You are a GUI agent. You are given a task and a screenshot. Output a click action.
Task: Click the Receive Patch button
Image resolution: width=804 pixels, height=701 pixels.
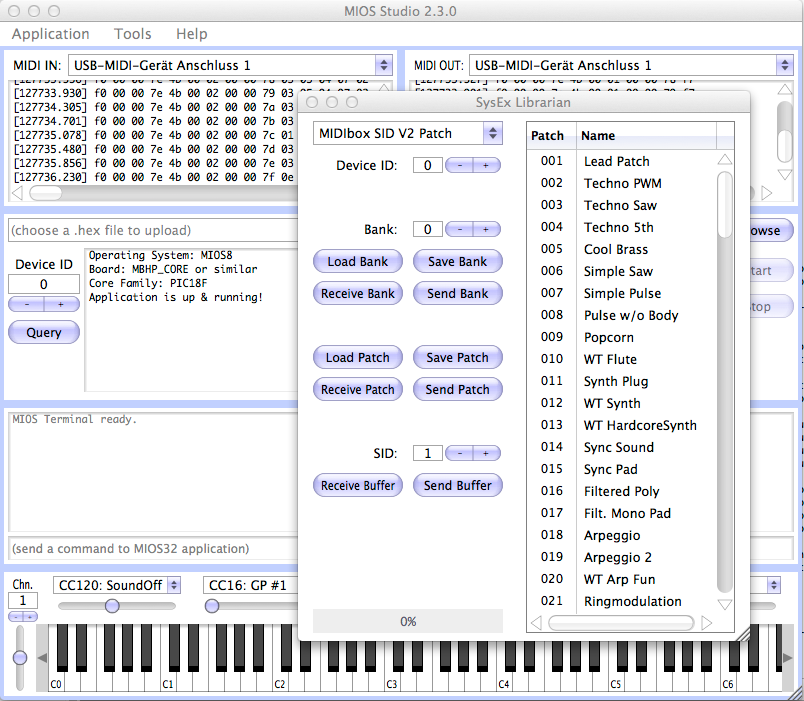(358, 389)
